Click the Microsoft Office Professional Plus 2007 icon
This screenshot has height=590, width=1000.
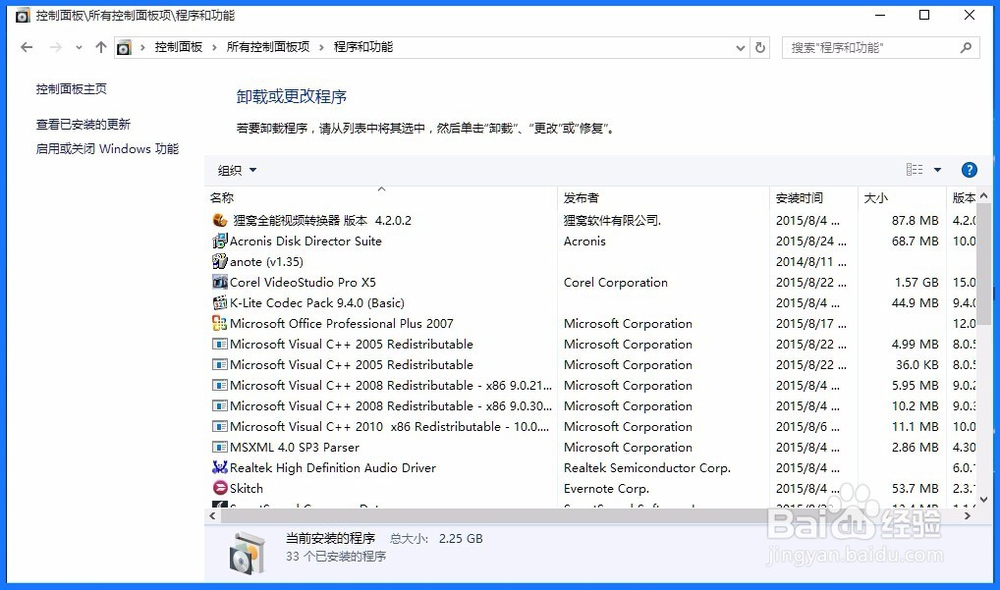[x=221, y=323]
